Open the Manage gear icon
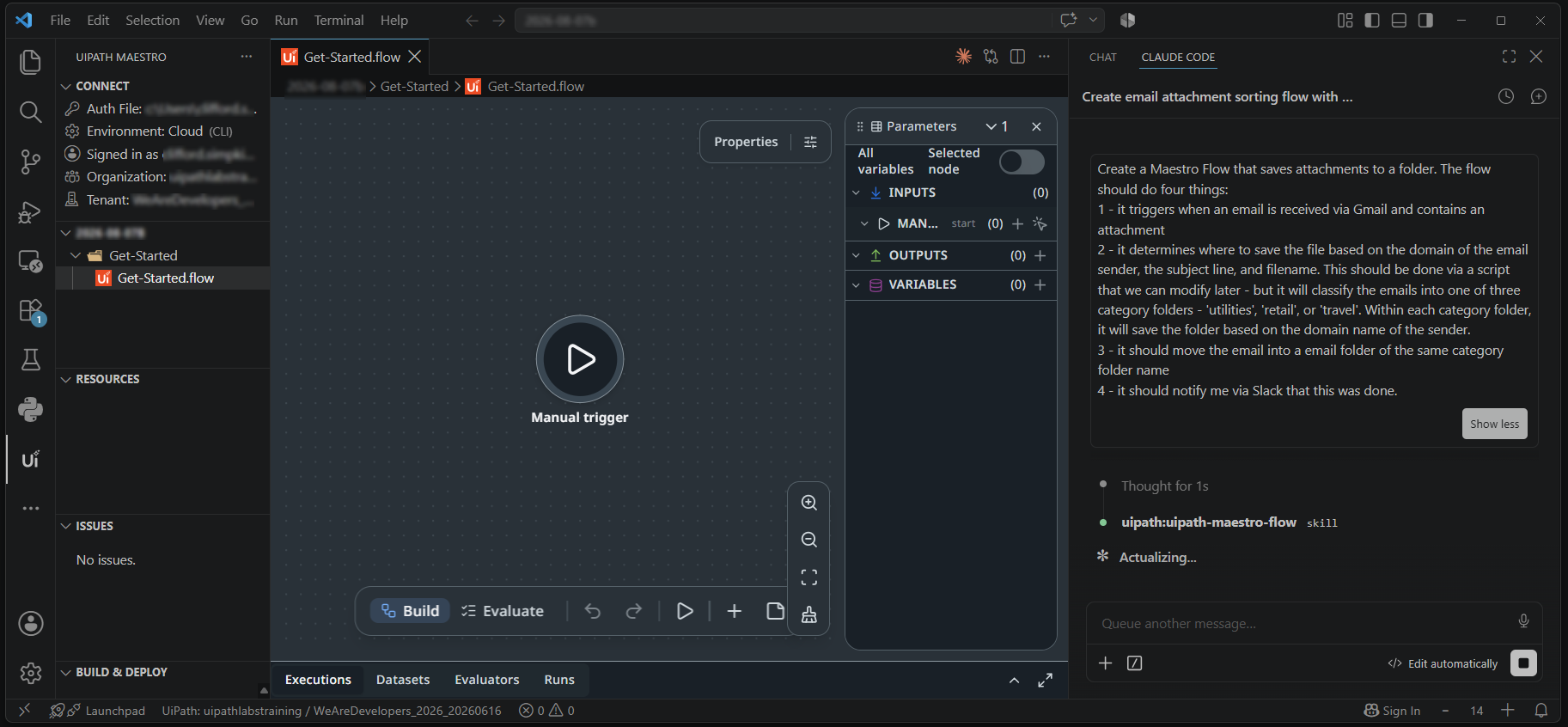Image resolution: width=1568 pixels, height=727 pixels. [30, 673]
